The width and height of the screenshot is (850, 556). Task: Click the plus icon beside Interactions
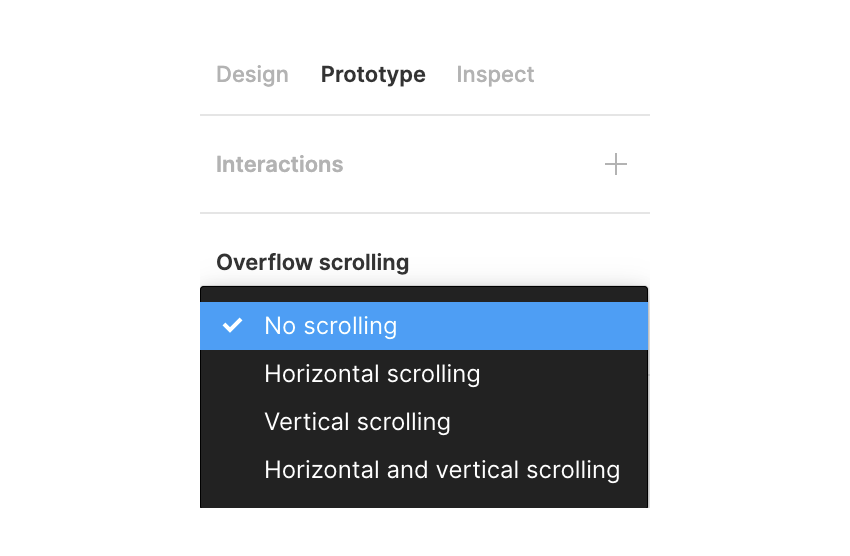[x=616, y=164]
